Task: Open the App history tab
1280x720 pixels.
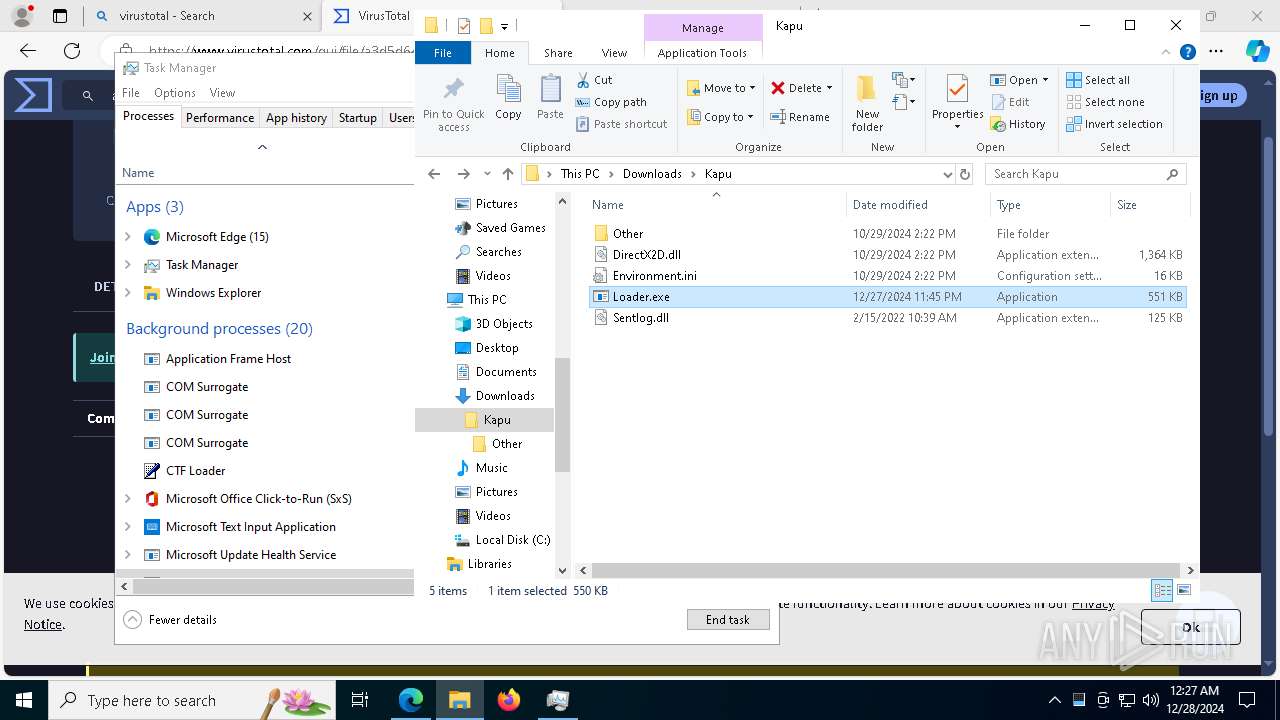Action: [x=296, y=118]
